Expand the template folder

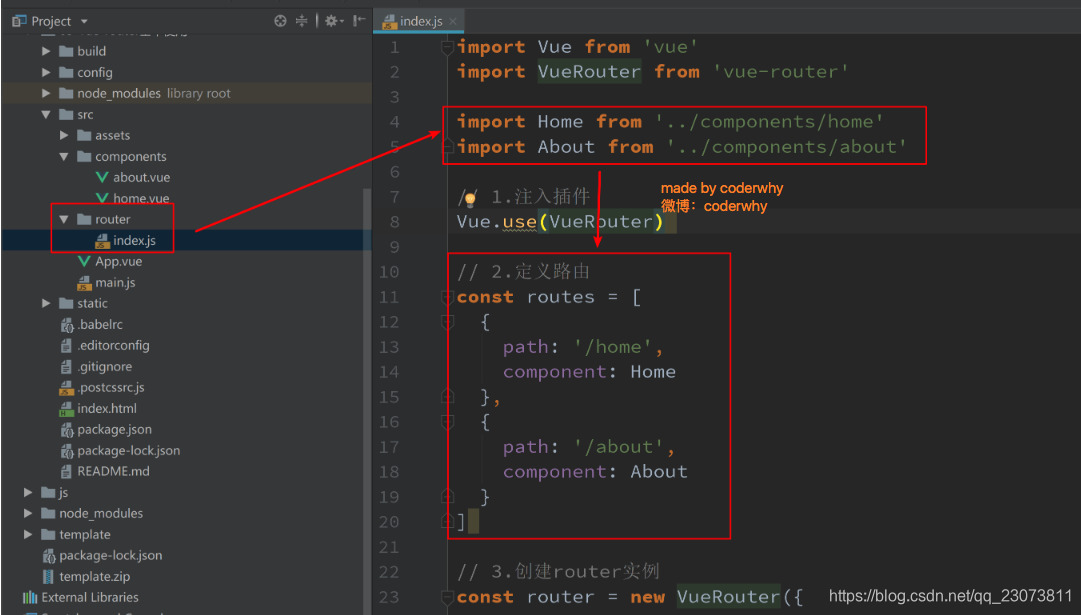click(x=28, y=534)
